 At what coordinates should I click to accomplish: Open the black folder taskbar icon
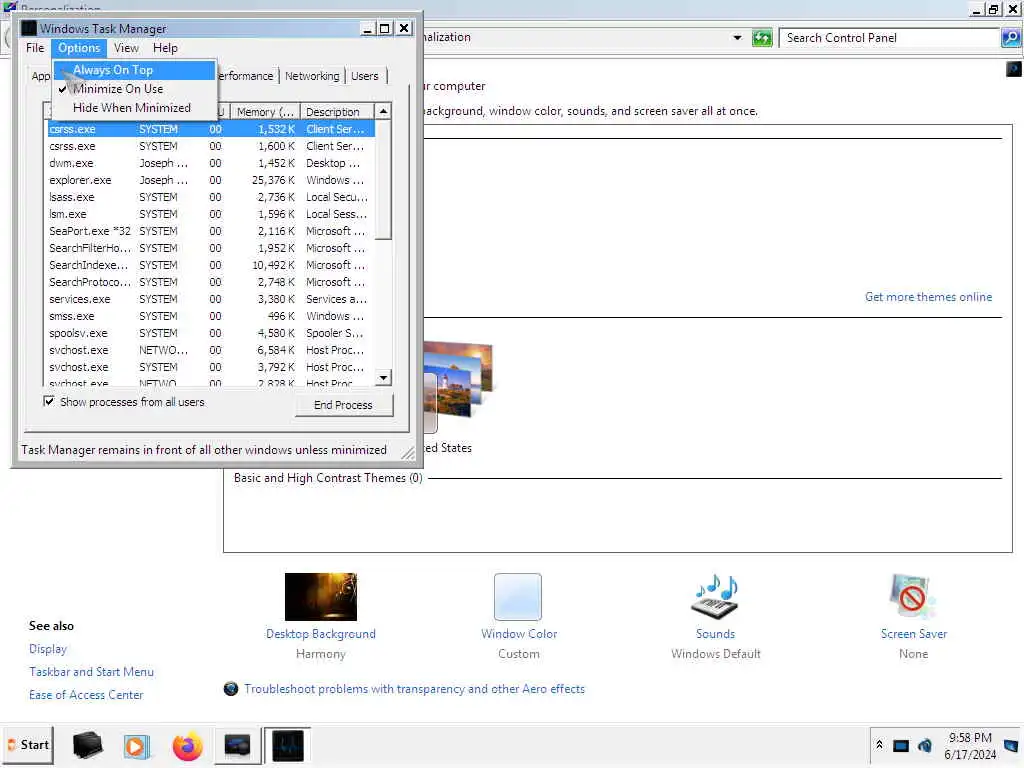[87, 746]
